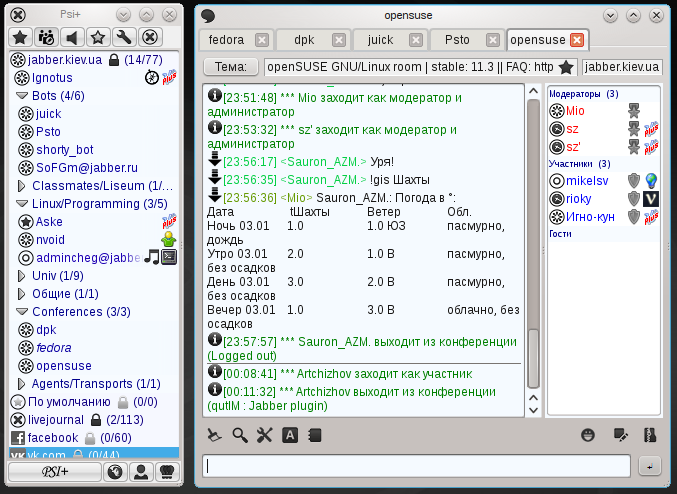Select the fedora conference in roster
This screenshot has width=677, height=494.
point(94,348)
